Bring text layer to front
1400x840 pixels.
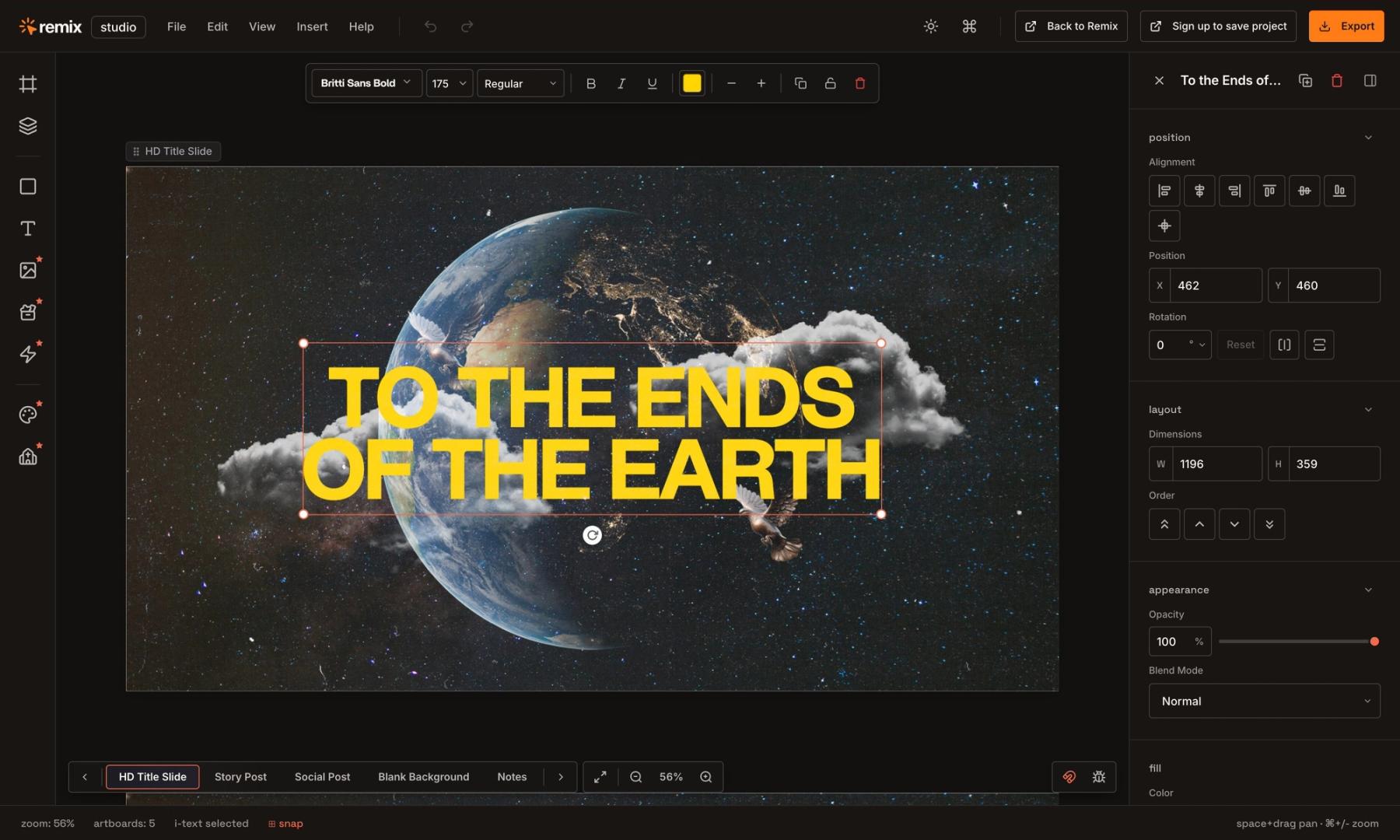(1164, 524)
